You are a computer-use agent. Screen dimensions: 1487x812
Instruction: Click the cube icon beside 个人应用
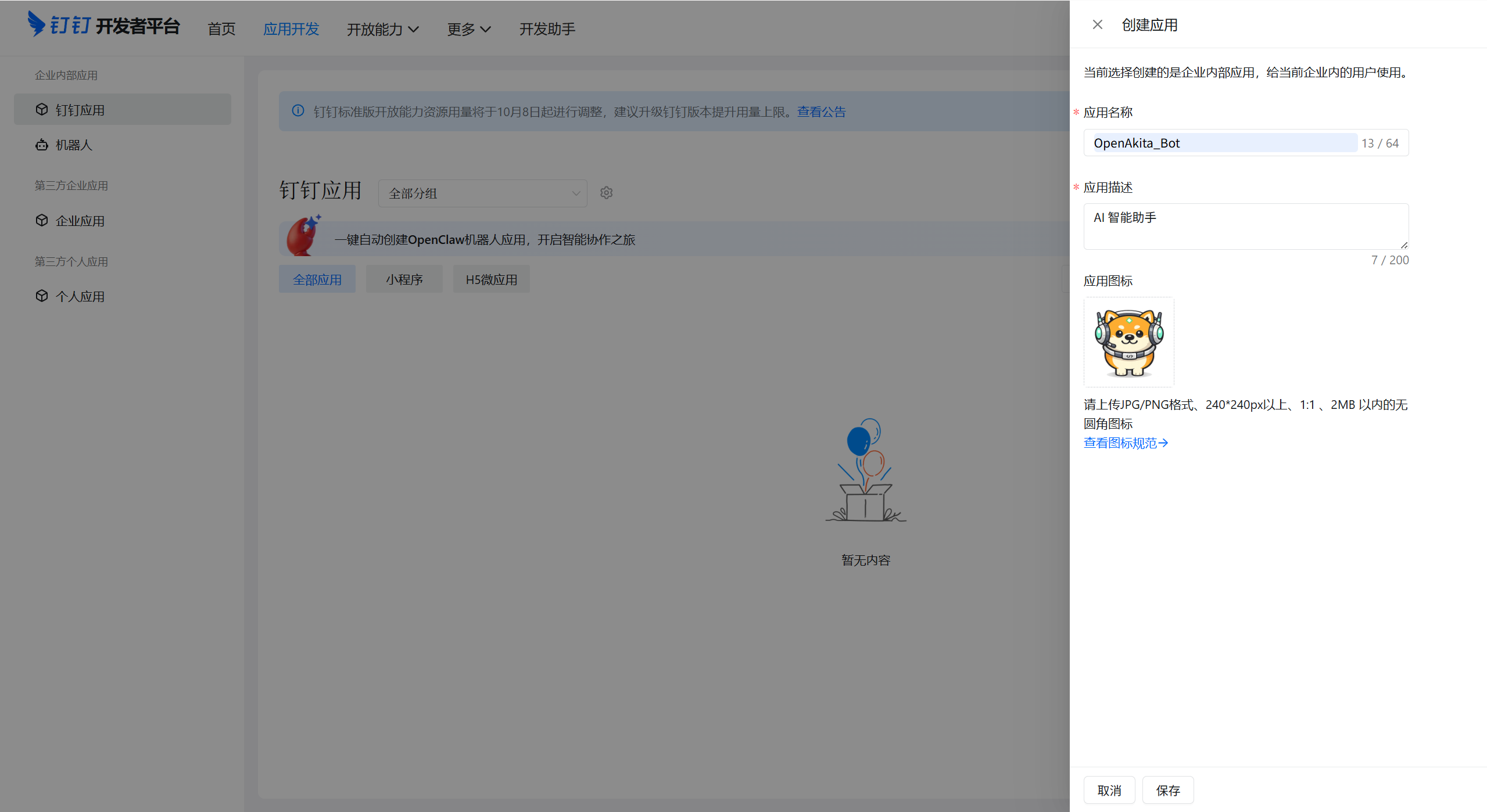(x=42, y=296)
